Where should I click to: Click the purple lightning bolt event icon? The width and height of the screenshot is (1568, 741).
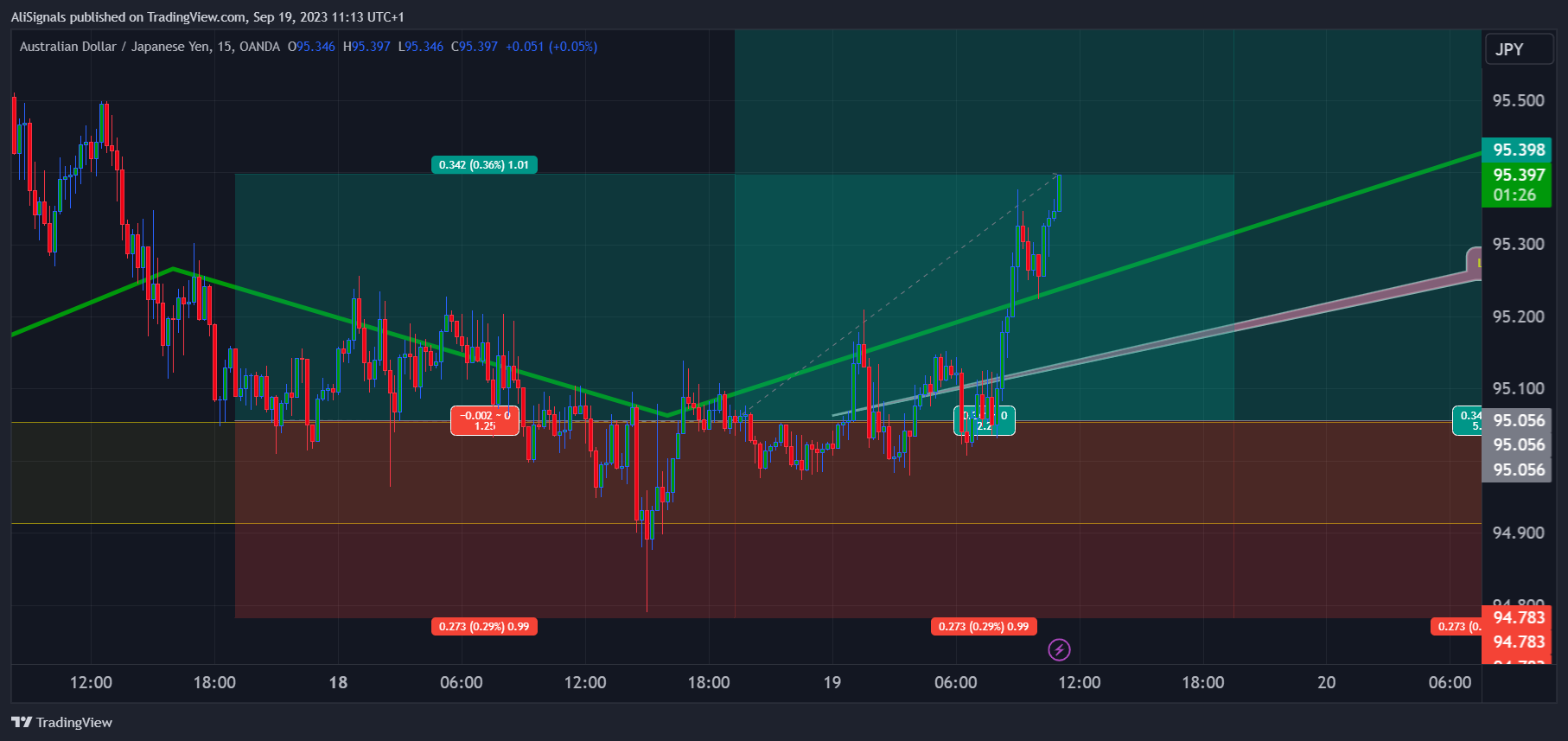click(x=1059, y=649)
